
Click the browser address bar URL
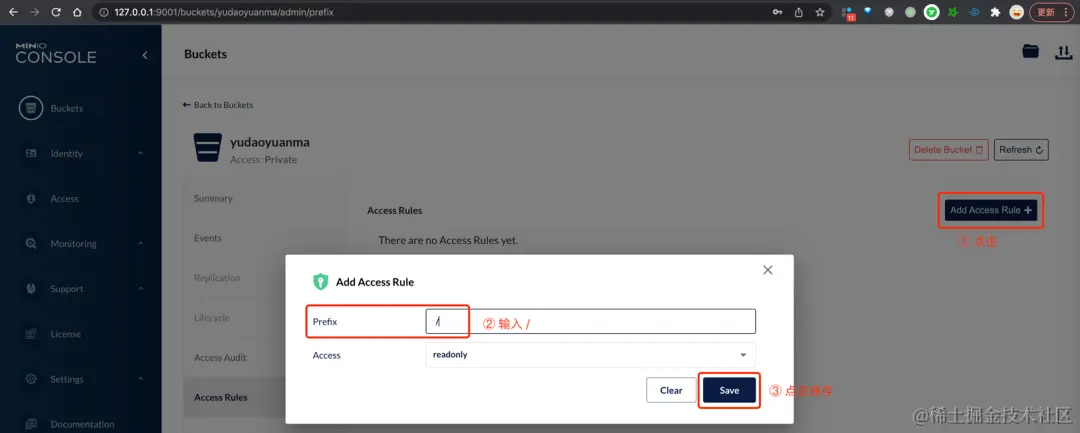tap(225, 12)
